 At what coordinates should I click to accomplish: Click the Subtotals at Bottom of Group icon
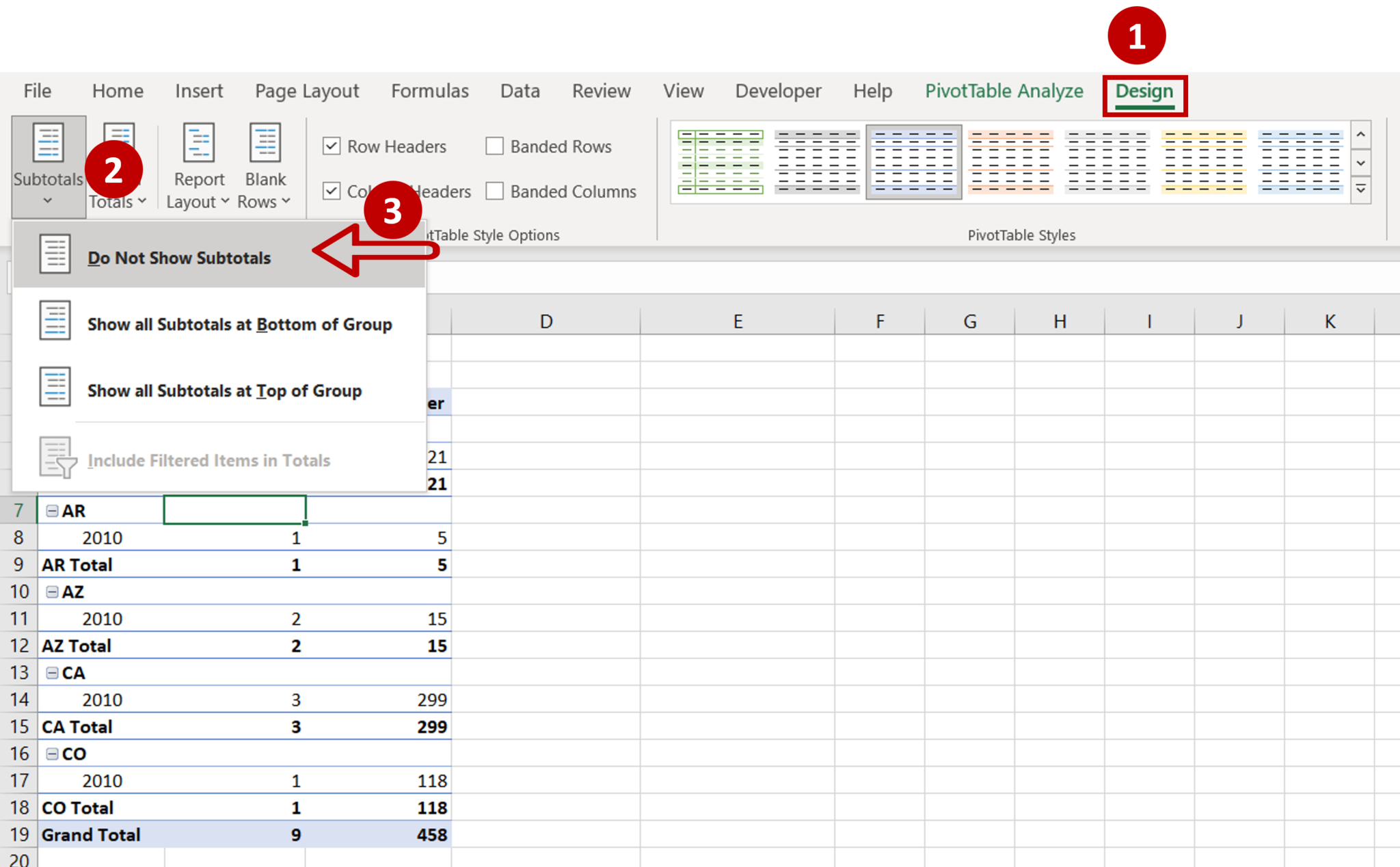click(55, 320)
